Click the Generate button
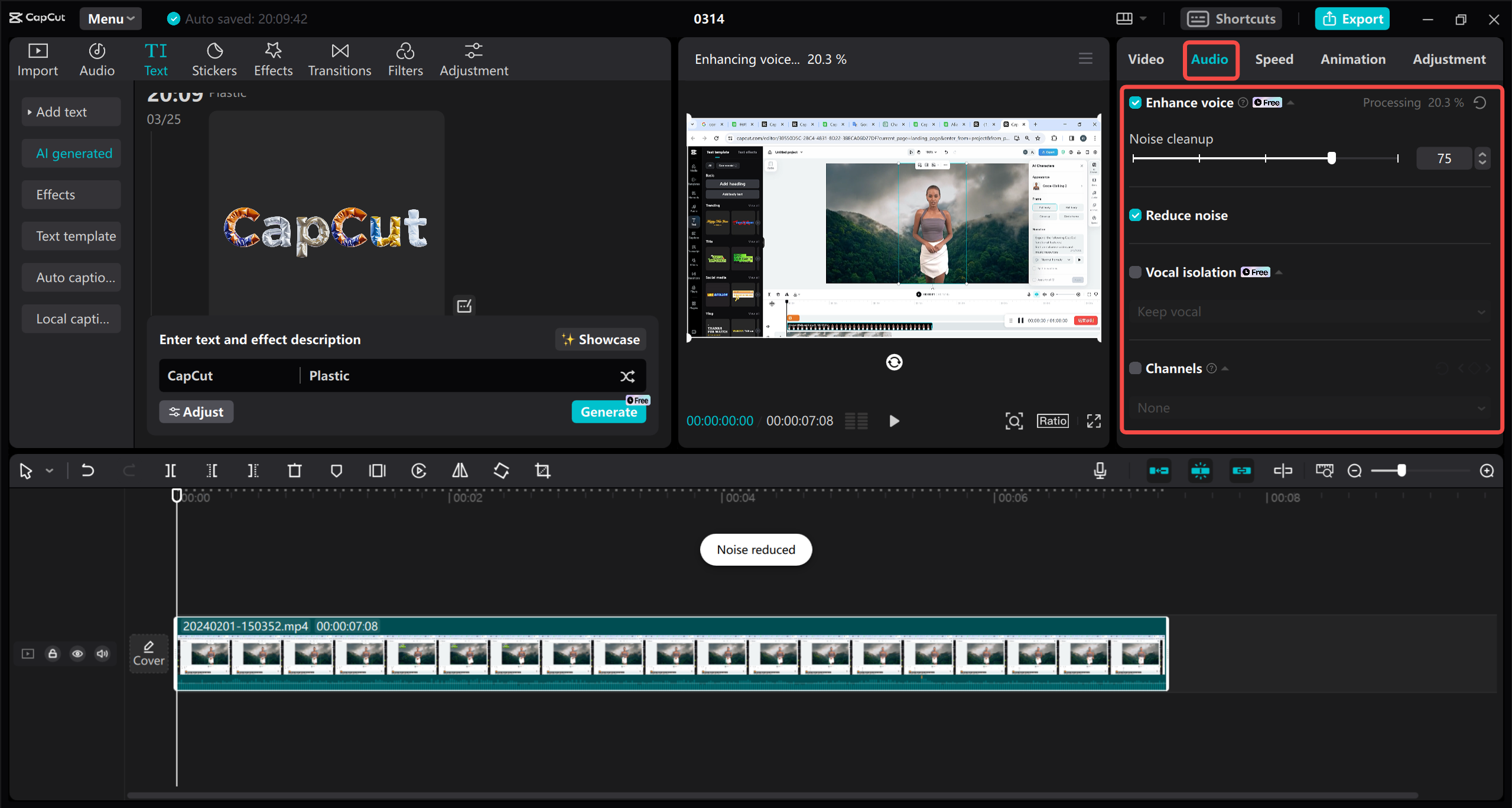This screenshot has height=808, width=1512. [x=609, y=411]
